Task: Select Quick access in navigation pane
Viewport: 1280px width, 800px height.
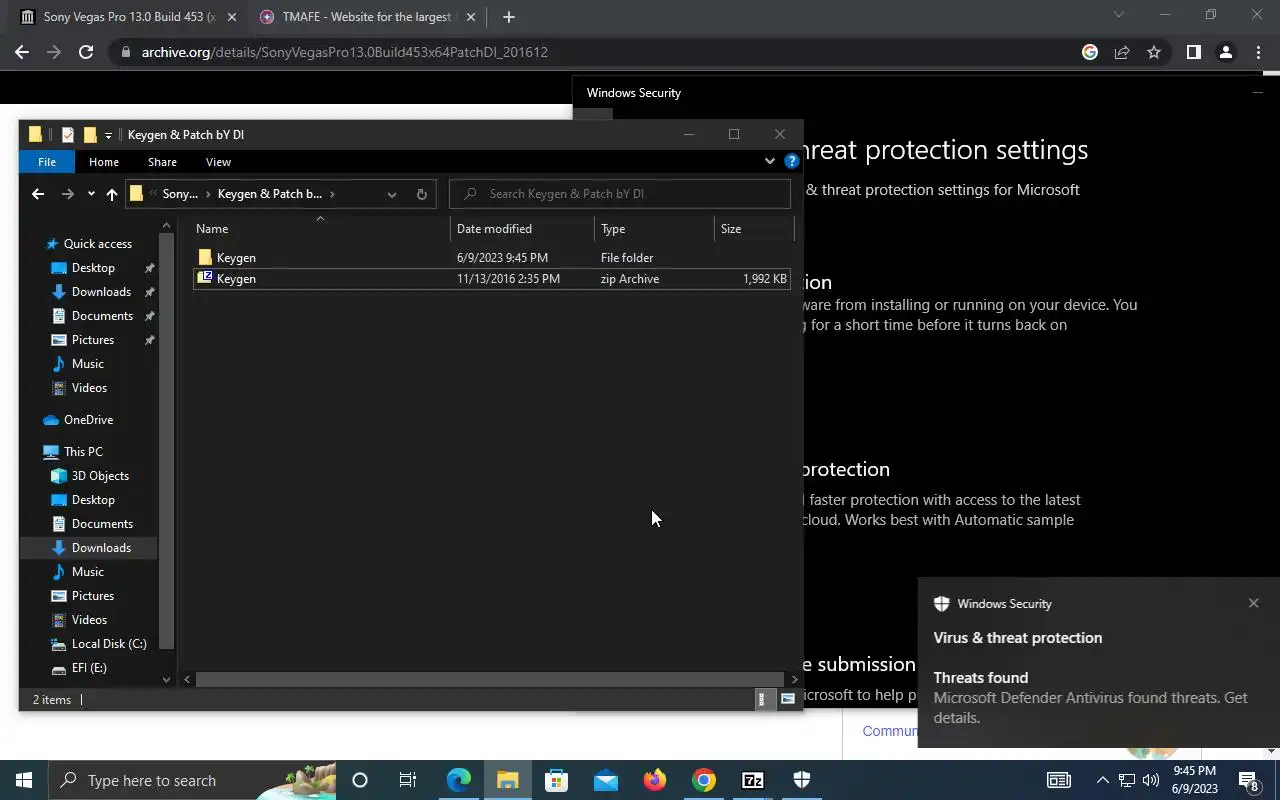Action: click(97, 244)
